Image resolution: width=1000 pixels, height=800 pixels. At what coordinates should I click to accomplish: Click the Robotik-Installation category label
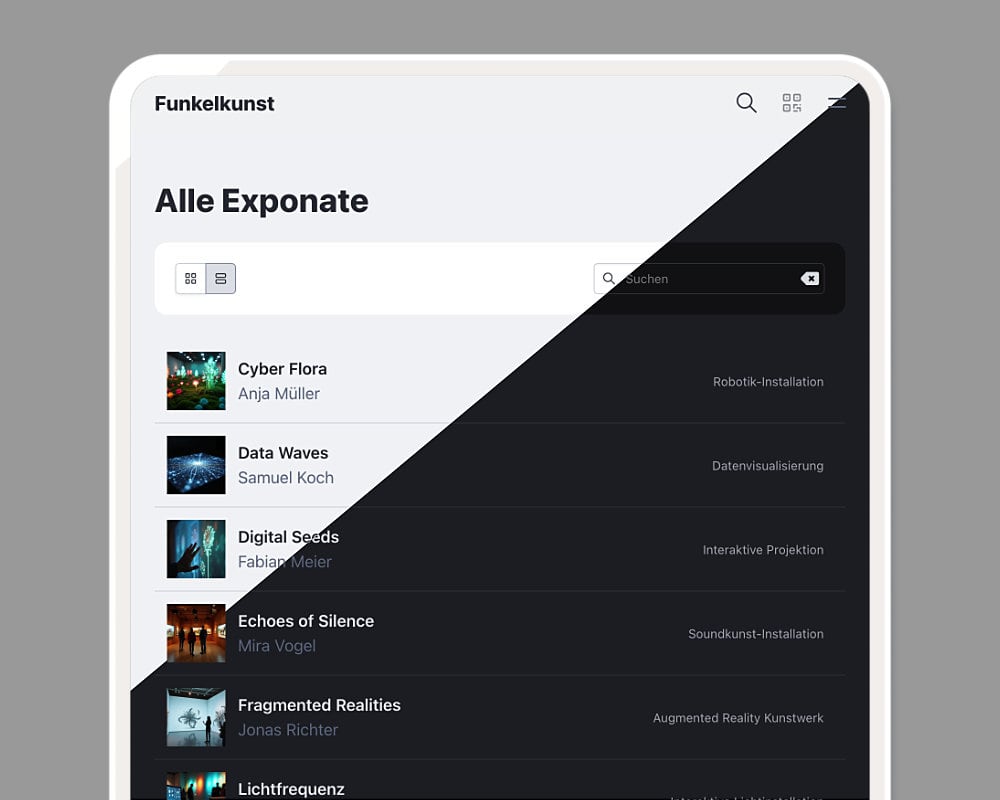[x=768, y=382]
